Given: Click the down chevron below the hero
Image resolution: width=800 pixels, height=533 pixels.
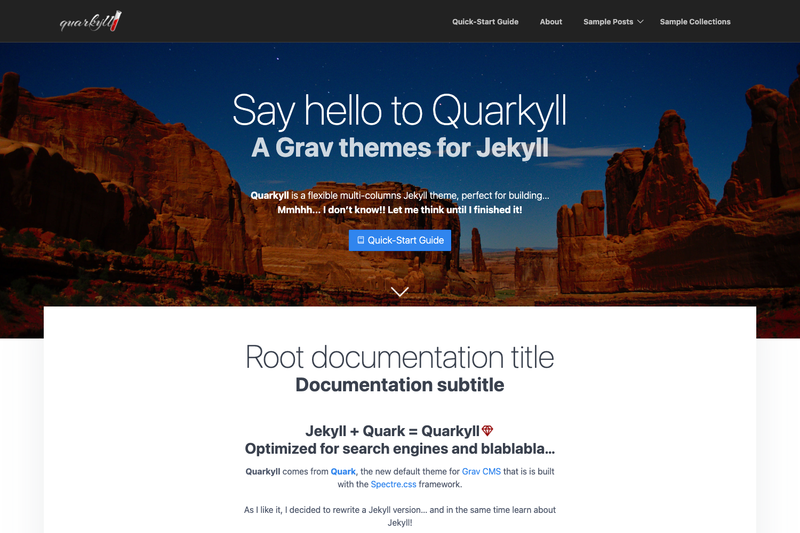Looking at the screenshot, I should (x=399, y=291).
